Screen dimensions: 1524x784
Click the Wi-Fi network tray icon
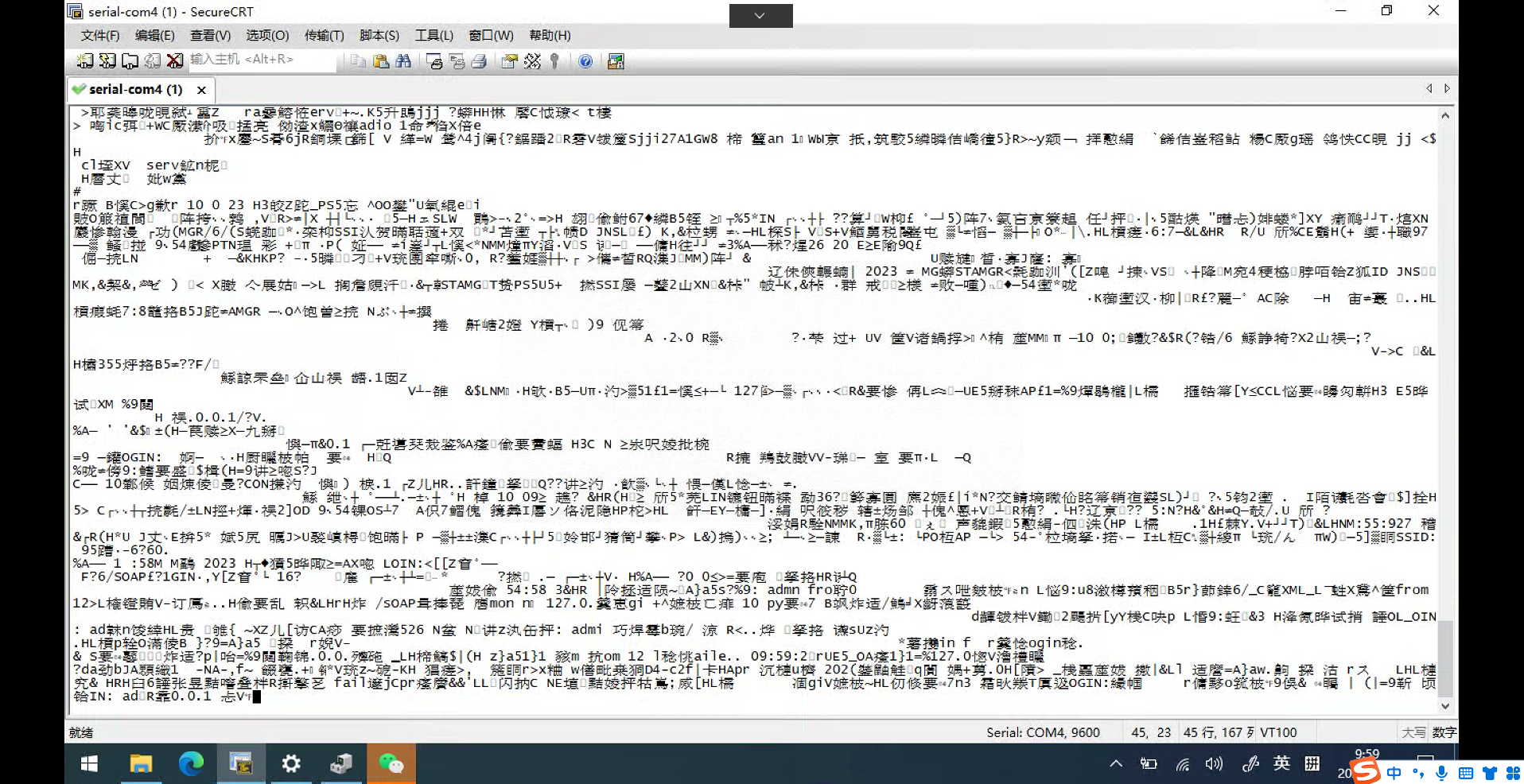pyautogui.click(x=1183, y=764)
